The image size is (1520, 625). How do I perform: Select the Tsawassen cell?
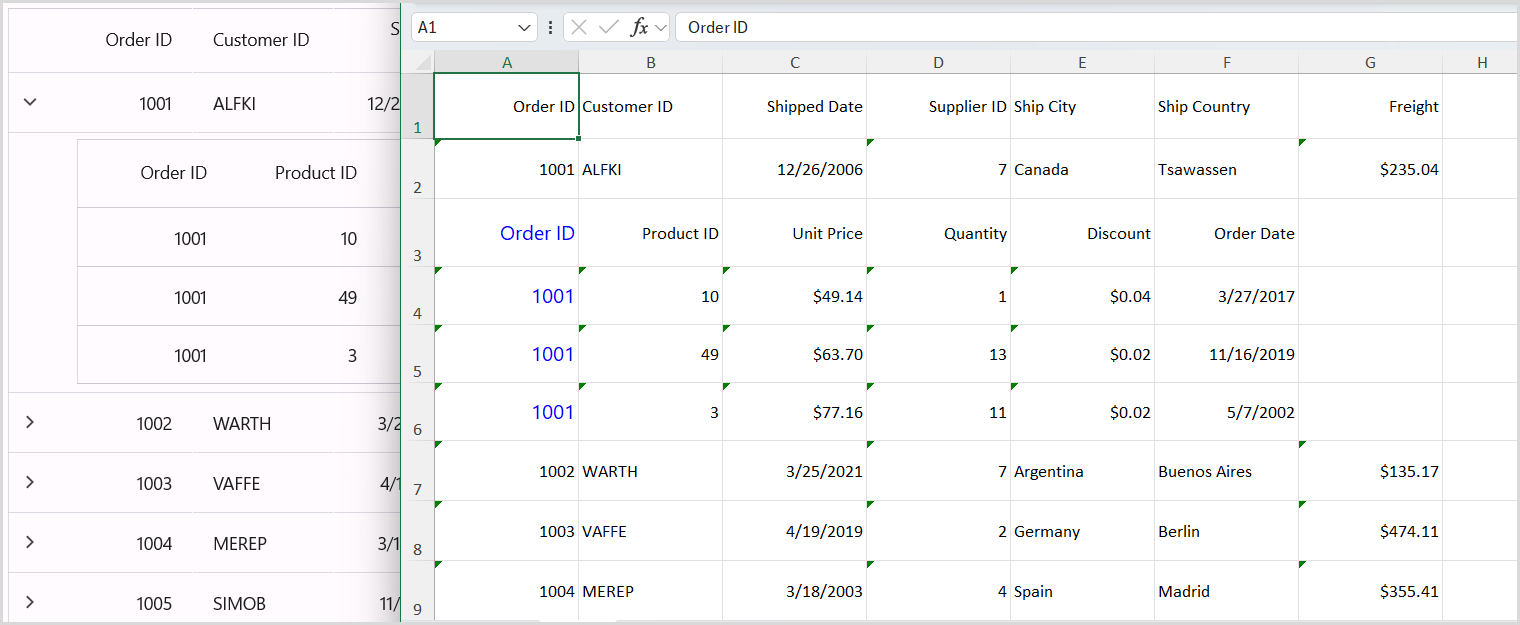tap(1227, 169)
